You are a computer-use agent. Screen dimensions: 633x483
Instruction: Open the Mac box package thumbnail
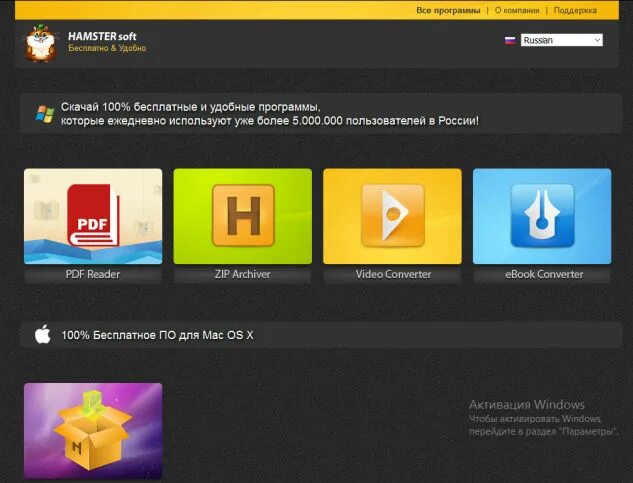(x=93, y=431)
